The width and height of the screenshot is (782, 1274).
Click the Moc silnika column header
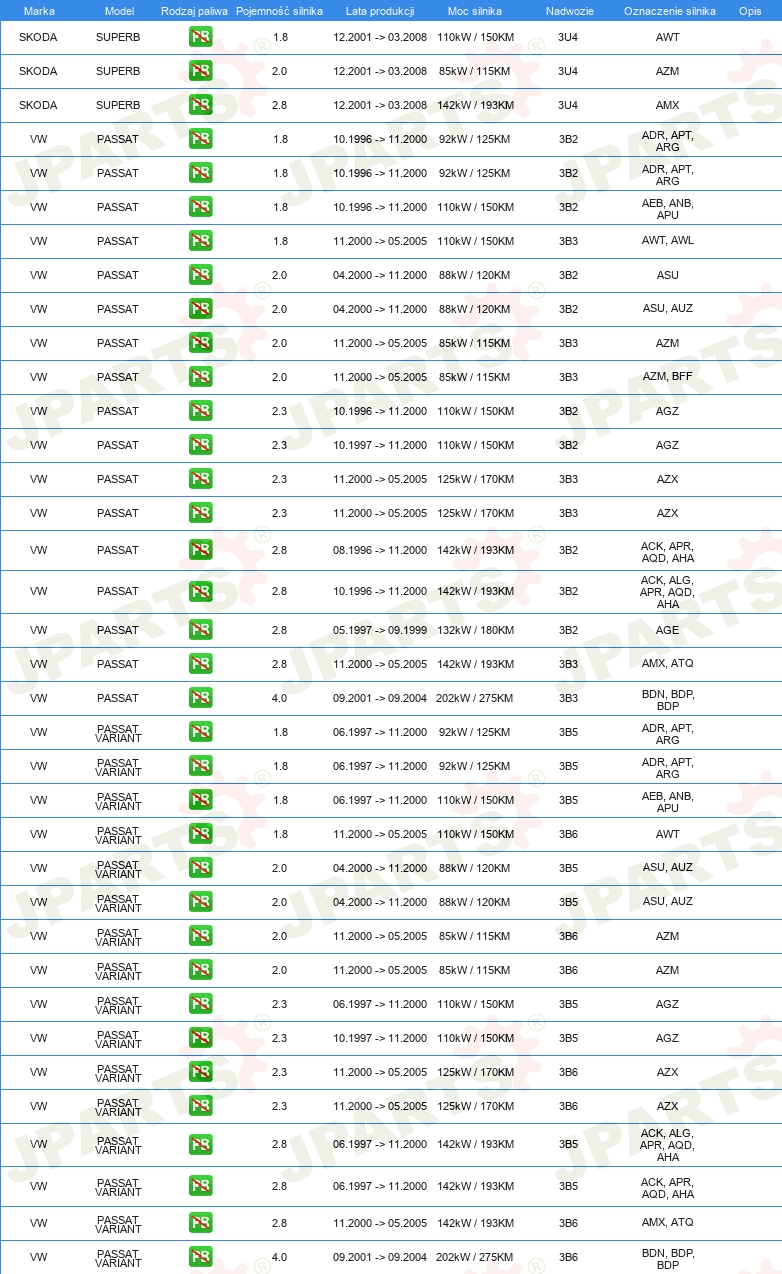click(475, 11)
